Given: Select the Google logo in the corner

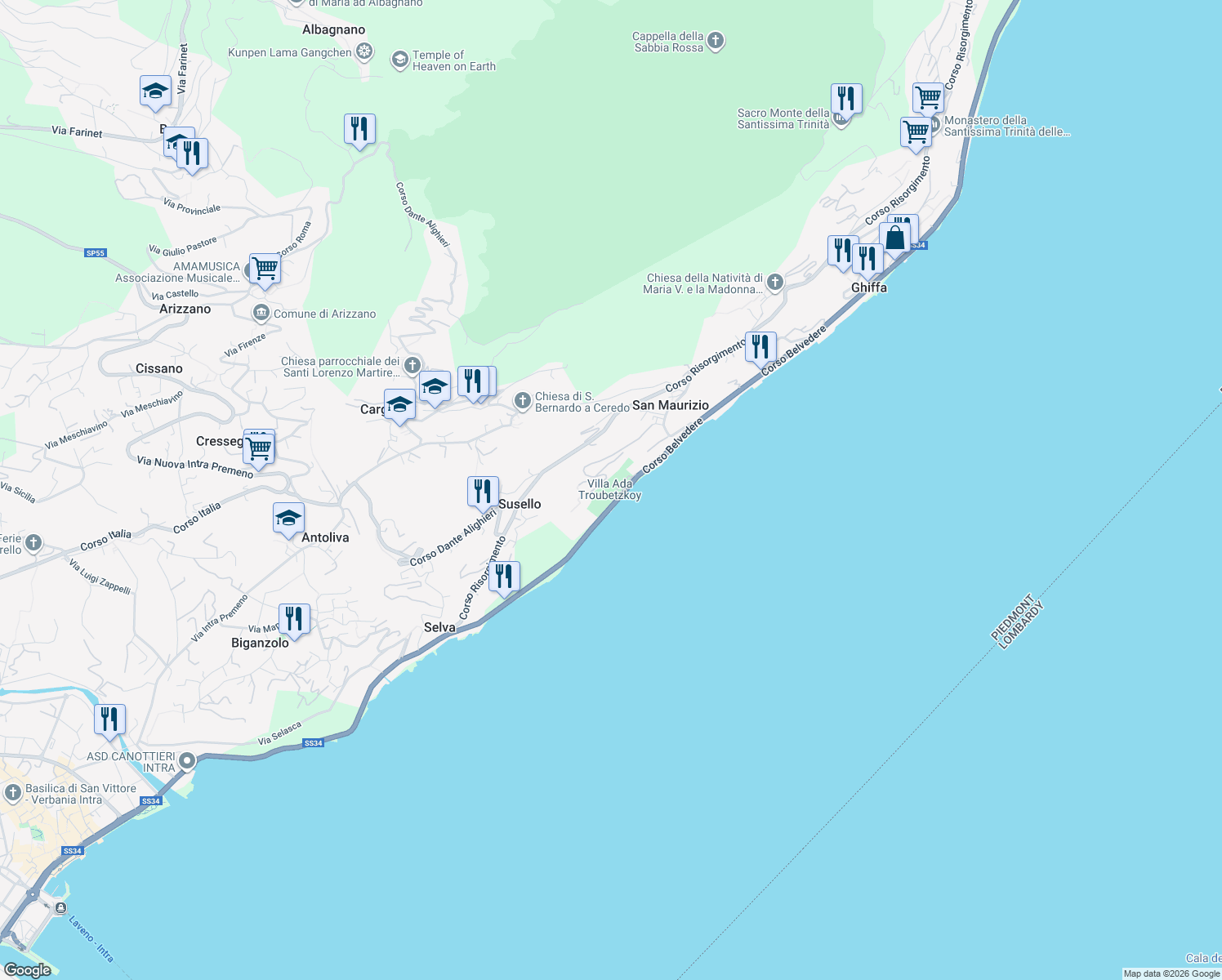Looking at the screenshot, I should coord(29,969).
